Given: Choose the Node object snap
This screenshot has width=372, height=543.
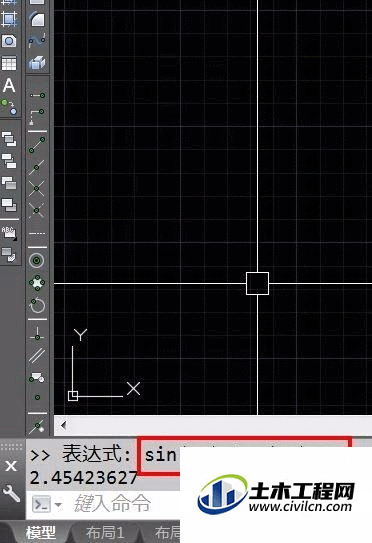Looking at the screenshot, I should click(x=37, y=397).
